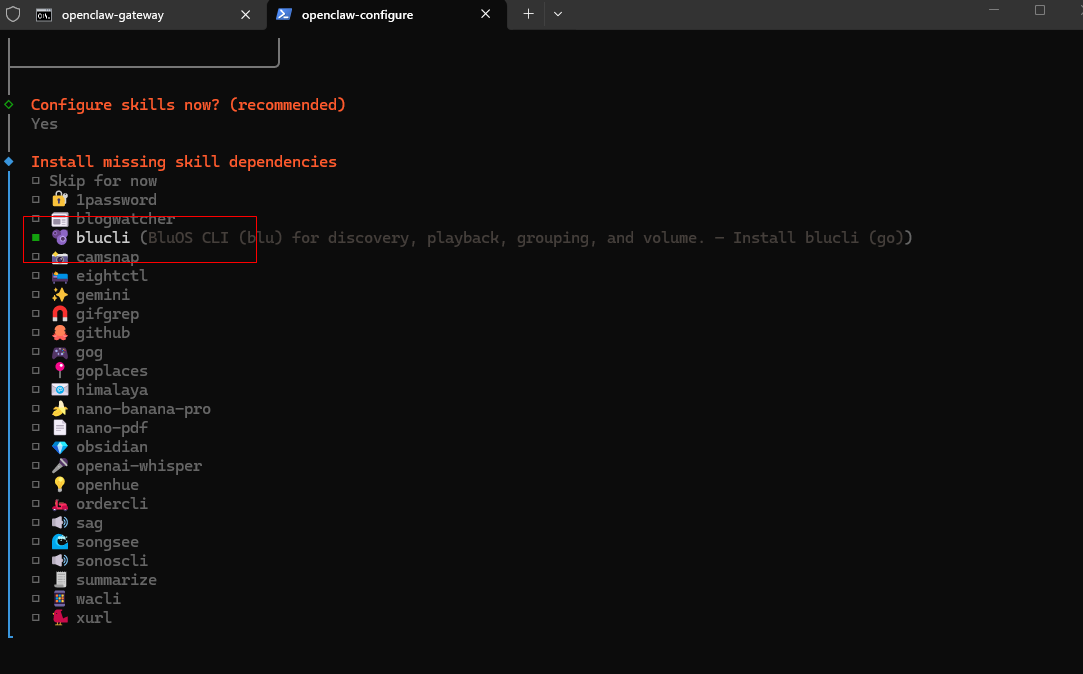The height and width of the screenshot is (674, 1083).
Task: Click the openhue light bulb emoji icon
Action: [x=60, y=485]
